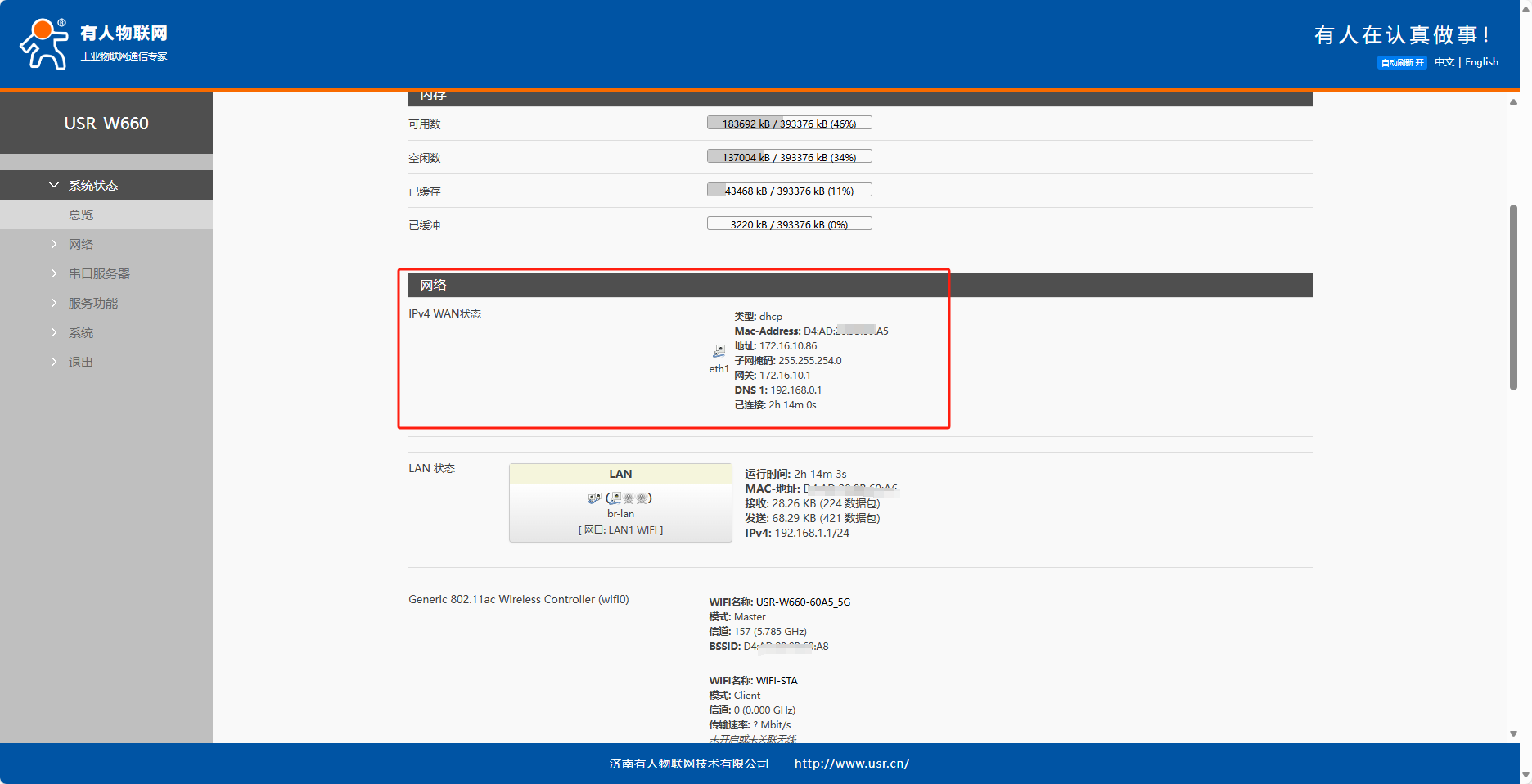Click the eth1 WAN interface icon

point(719,351)
